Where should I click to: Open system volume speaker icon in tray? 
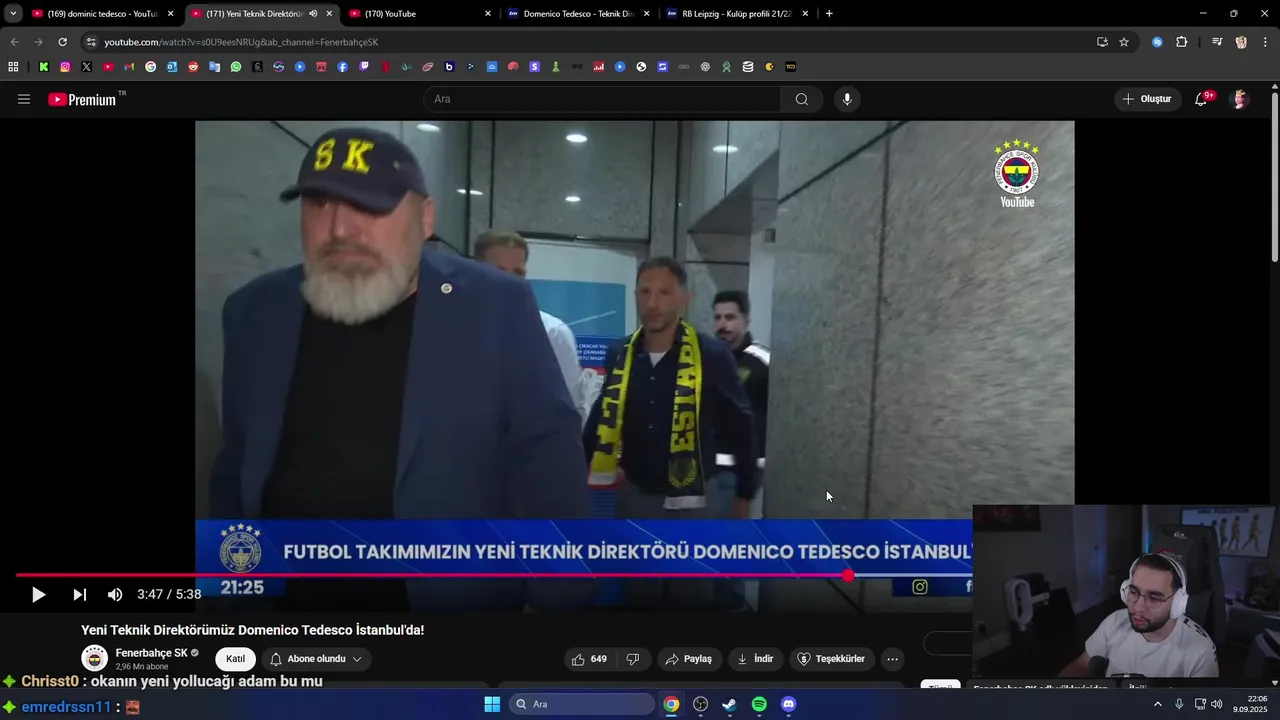[1217, 704]
